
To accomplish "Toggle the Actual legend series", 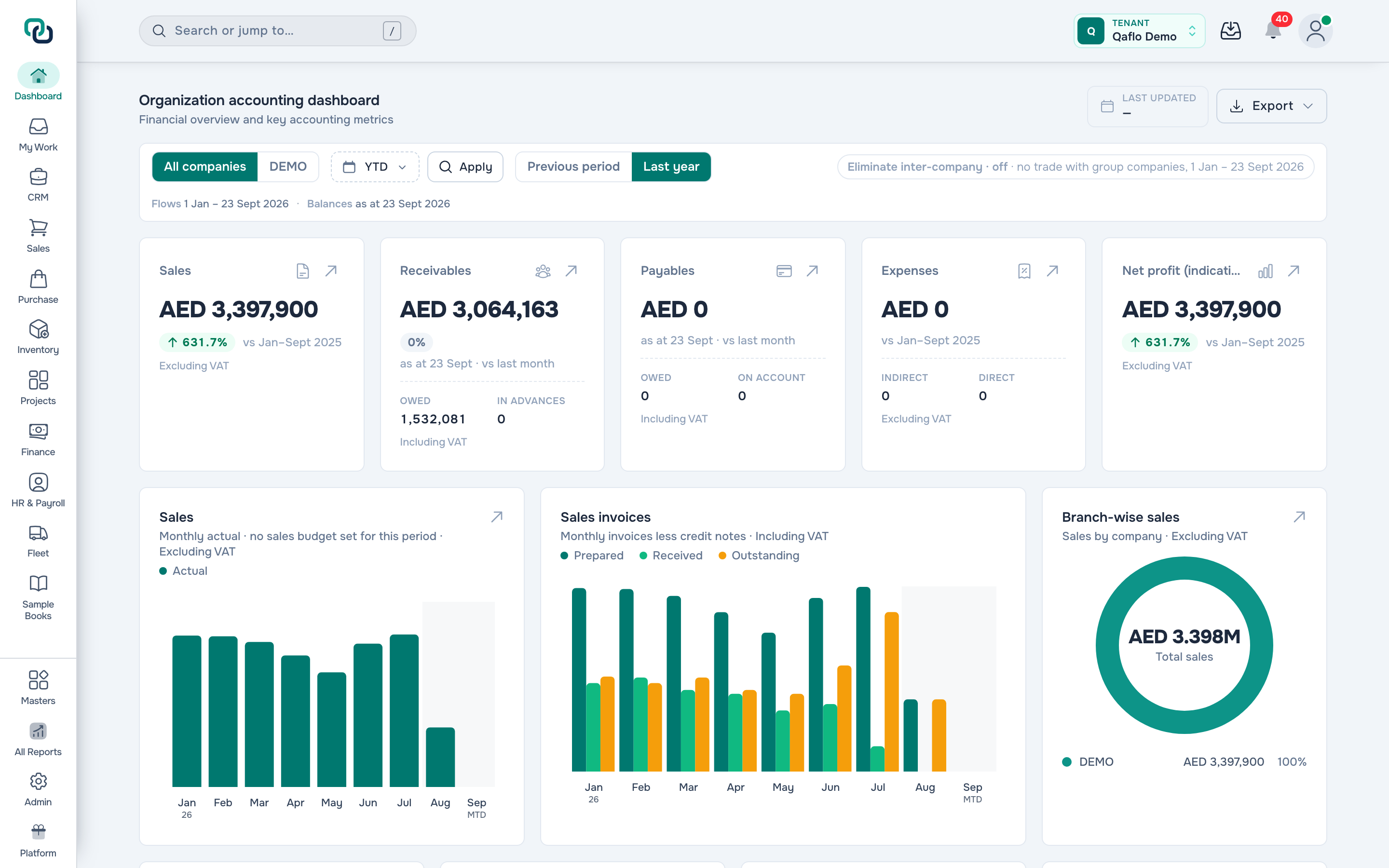I will click(x=184, y=570).
